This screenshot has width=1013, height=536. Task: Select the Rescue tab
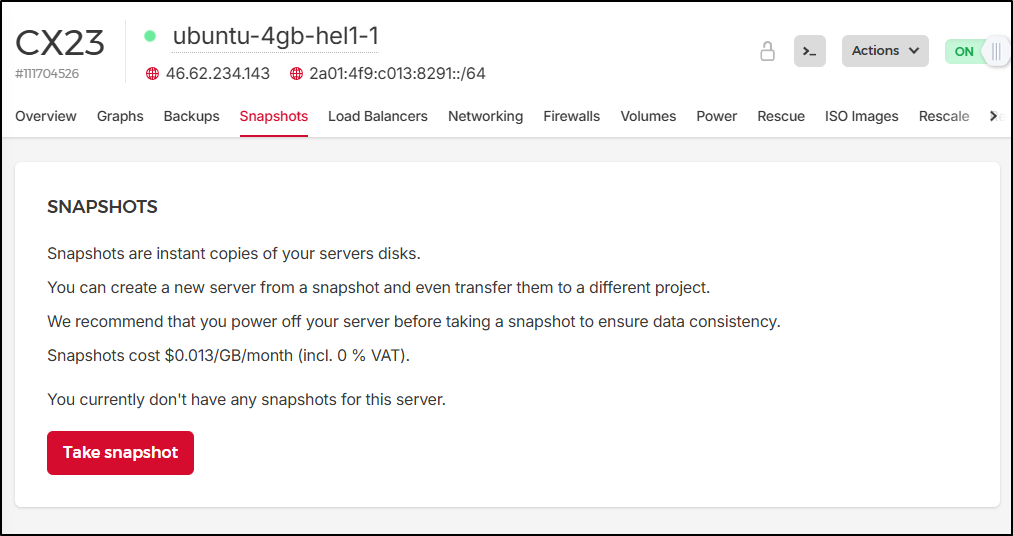click(x=780, y=116)
